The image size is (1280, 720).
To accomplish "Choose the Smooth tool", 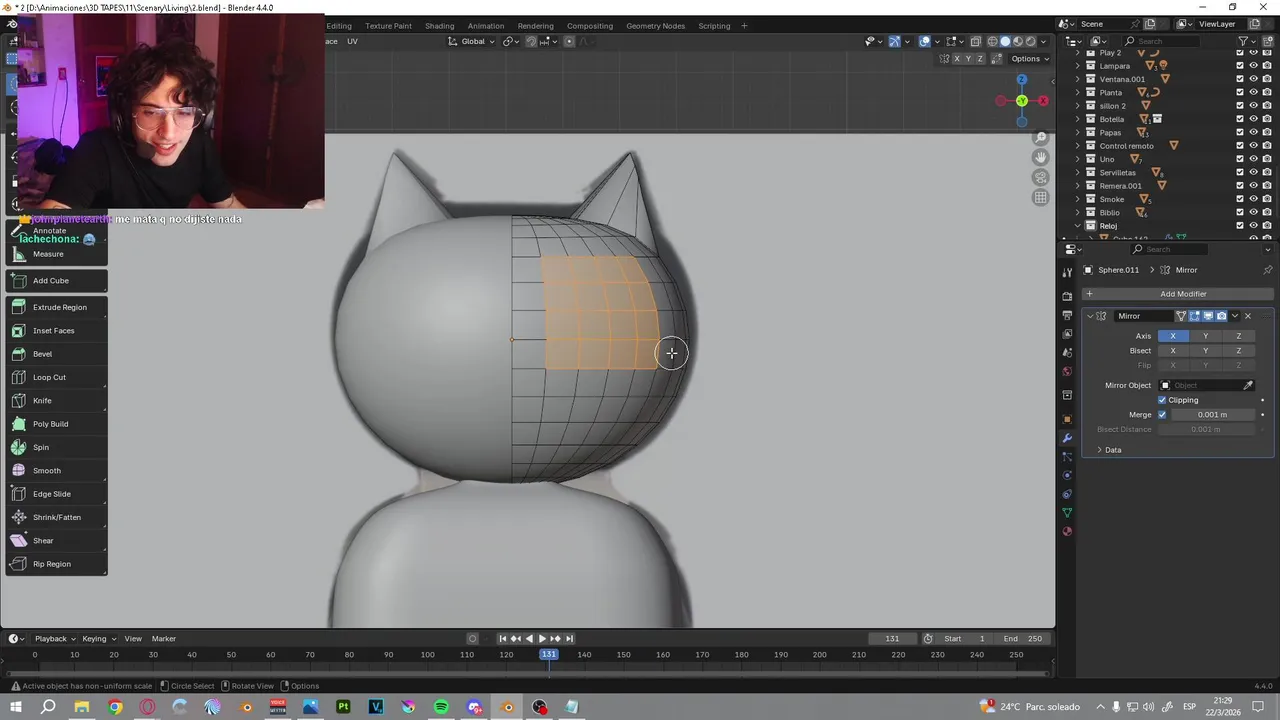I will pos(56,470).
